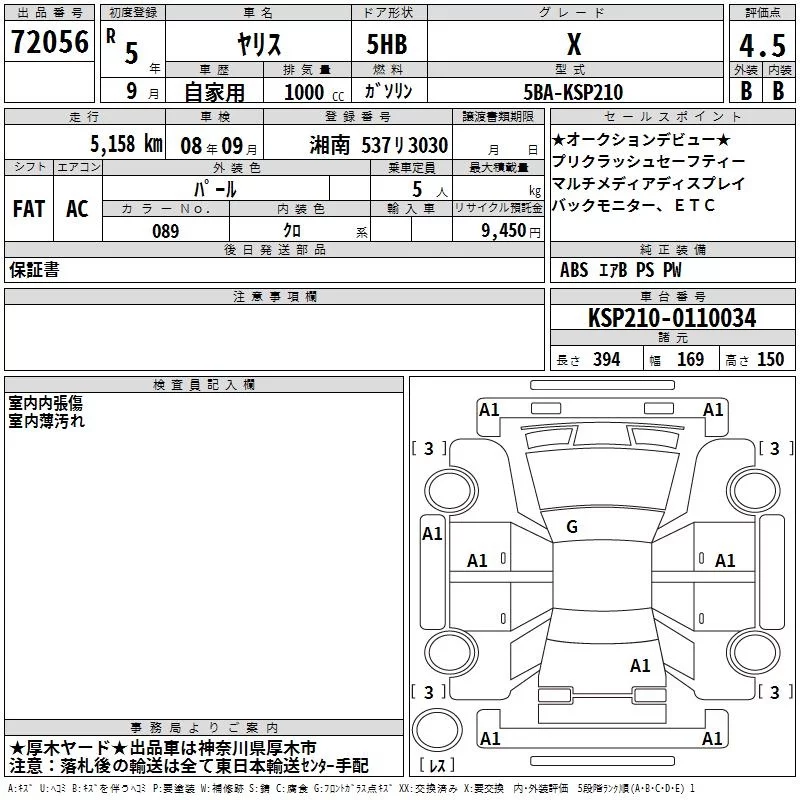Select the B rating under 外装
The image size is (800, 800).
(746, 90)
